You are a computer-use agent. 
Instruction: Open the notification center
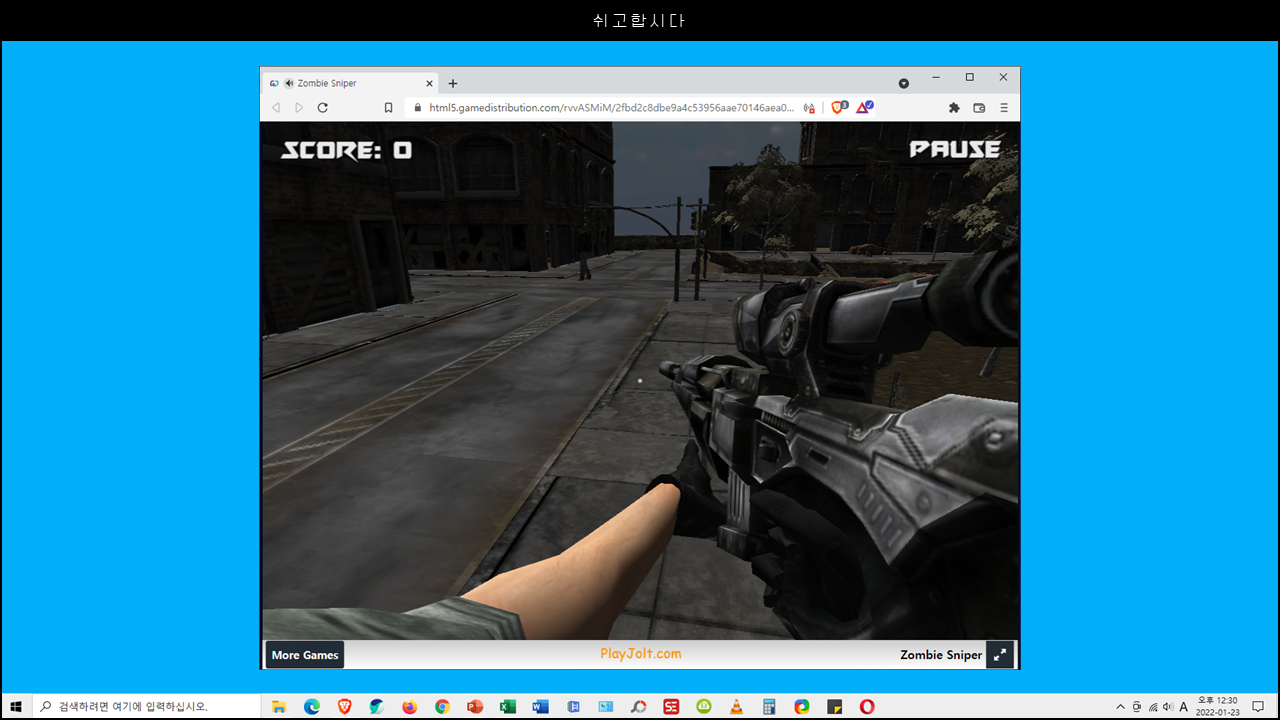click(x=1258, y=706)
